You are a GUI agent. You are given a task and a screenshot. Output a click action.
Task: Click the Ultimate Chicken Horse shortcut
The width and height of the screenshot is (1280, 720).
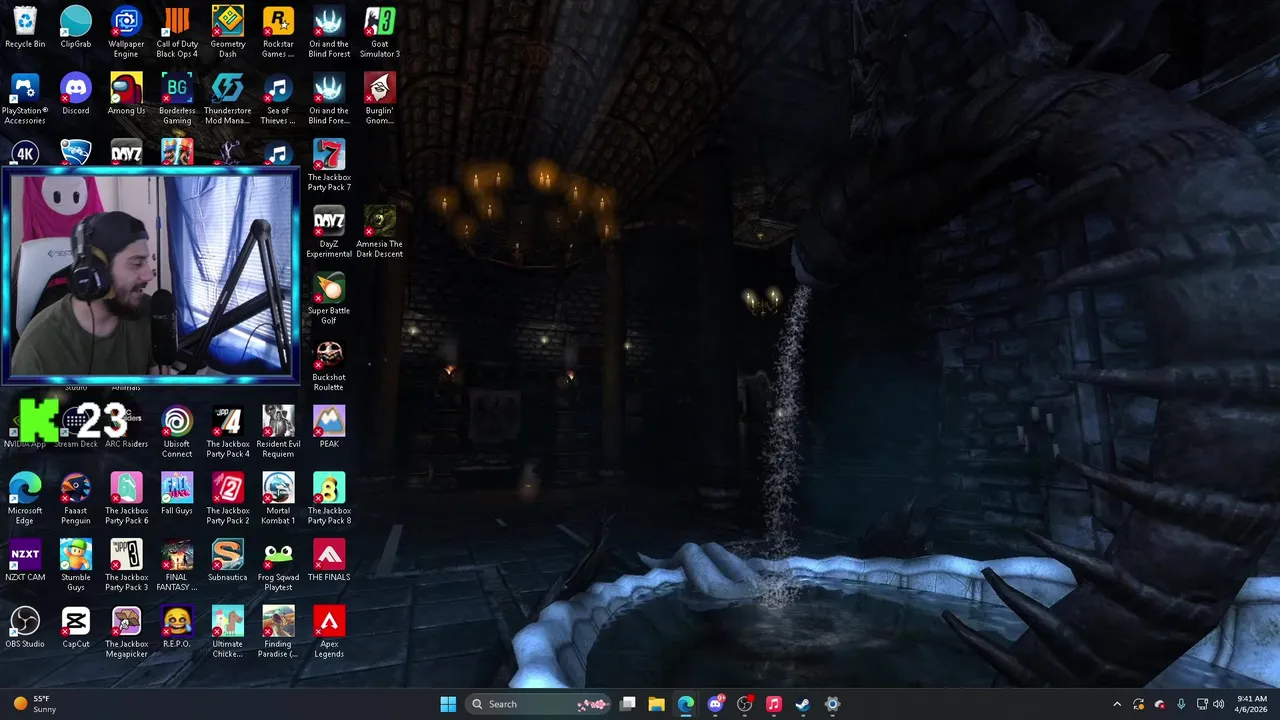(227, 632)
